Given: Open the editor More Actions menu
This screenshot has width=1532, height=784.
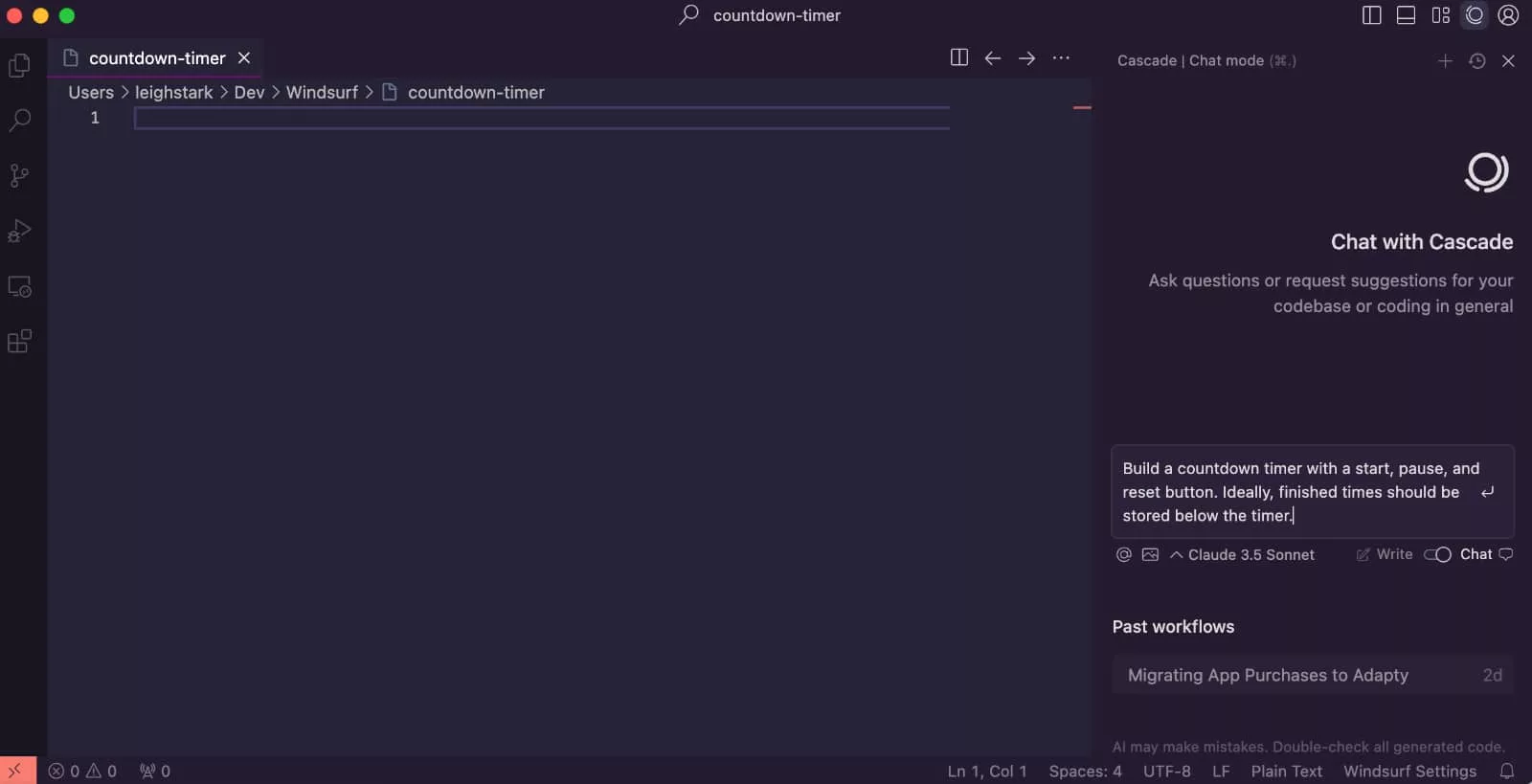Looking at the screenshot, I should tap(1061, 57).
